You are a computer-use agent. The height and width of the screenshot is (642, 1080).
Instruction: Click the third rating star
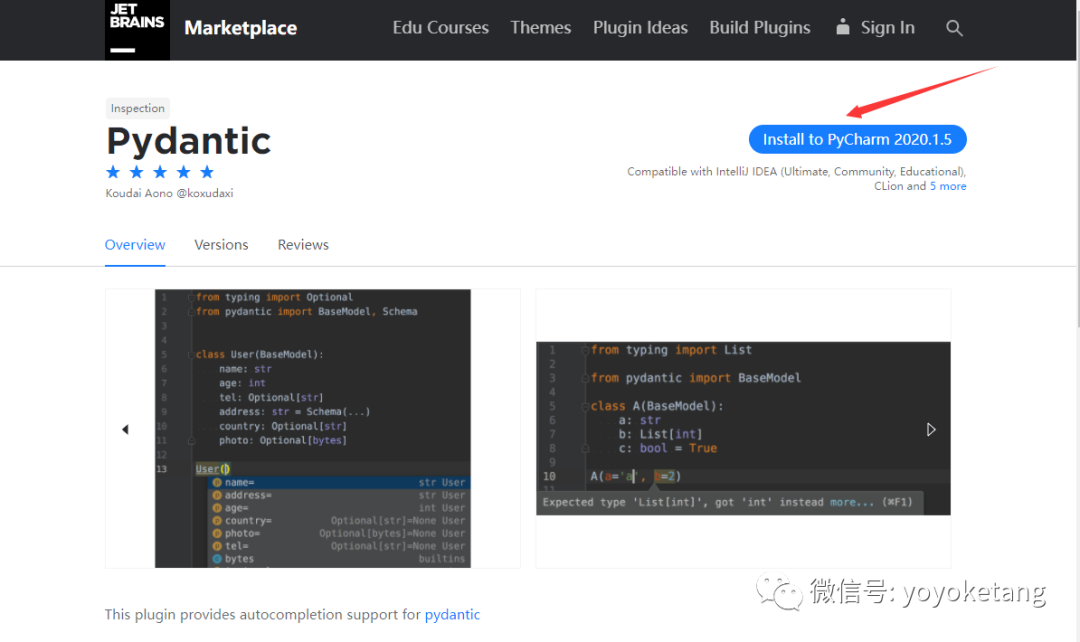click(x=160, y=172)
